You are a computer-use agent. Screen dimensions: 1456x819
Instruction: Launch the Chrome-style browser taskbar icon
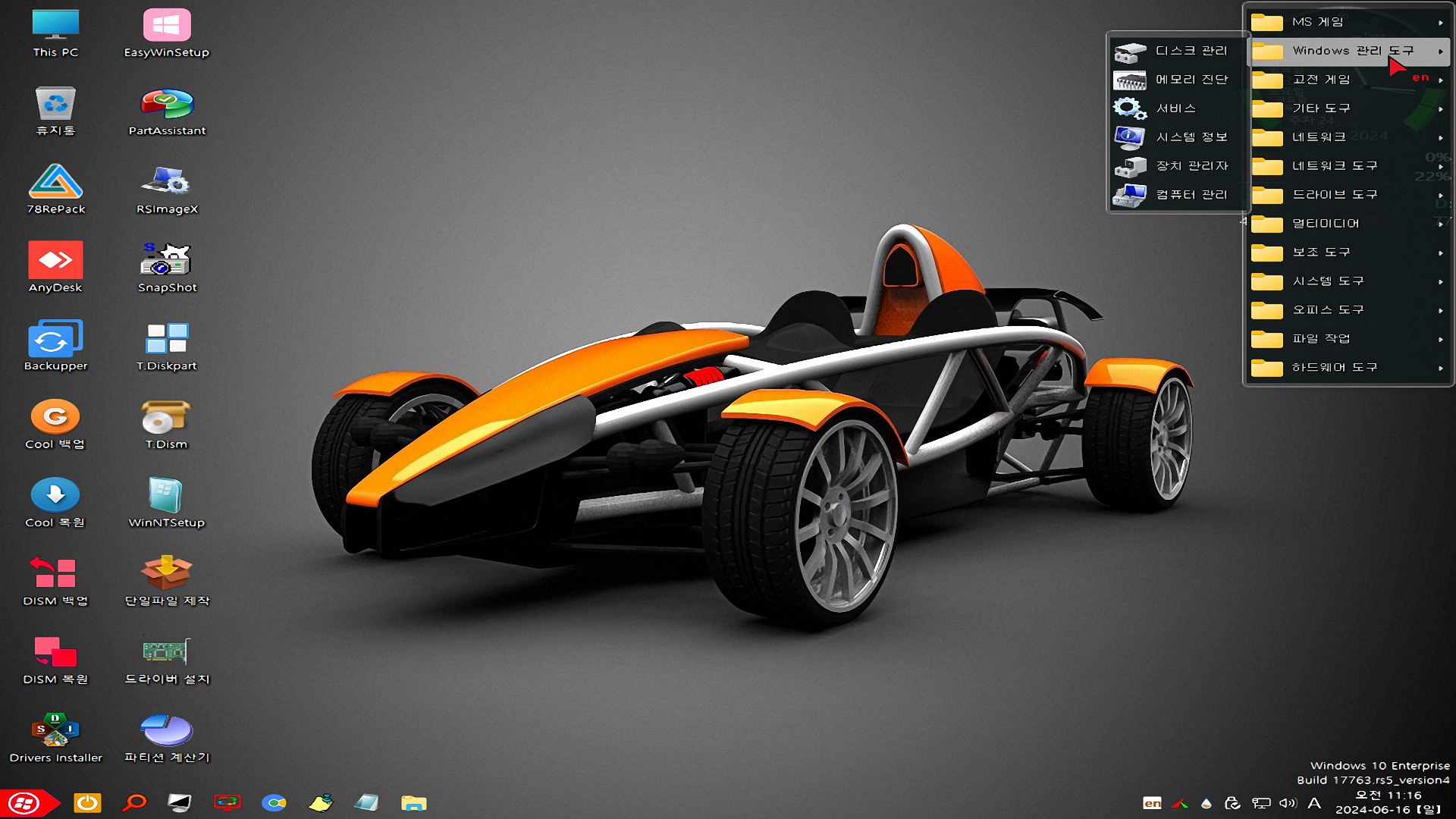click(x=274, y=803)
